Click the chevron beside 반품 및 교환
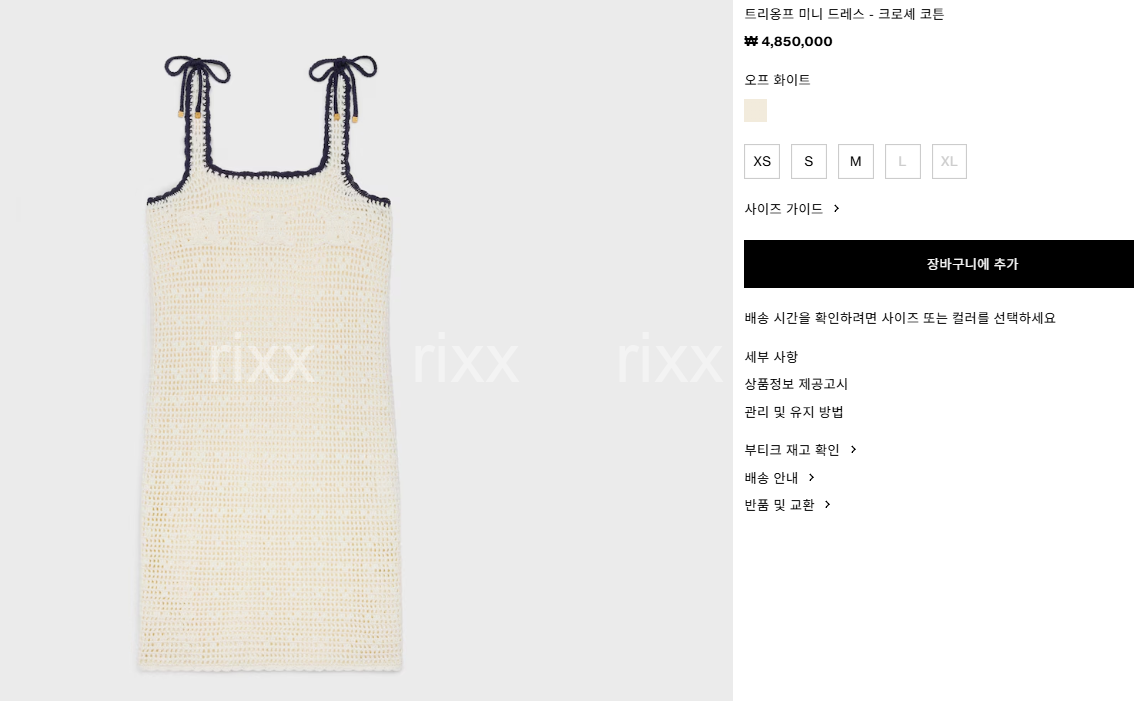The height and width of the screenshot is (701, 1134). [x=828, y=504]
